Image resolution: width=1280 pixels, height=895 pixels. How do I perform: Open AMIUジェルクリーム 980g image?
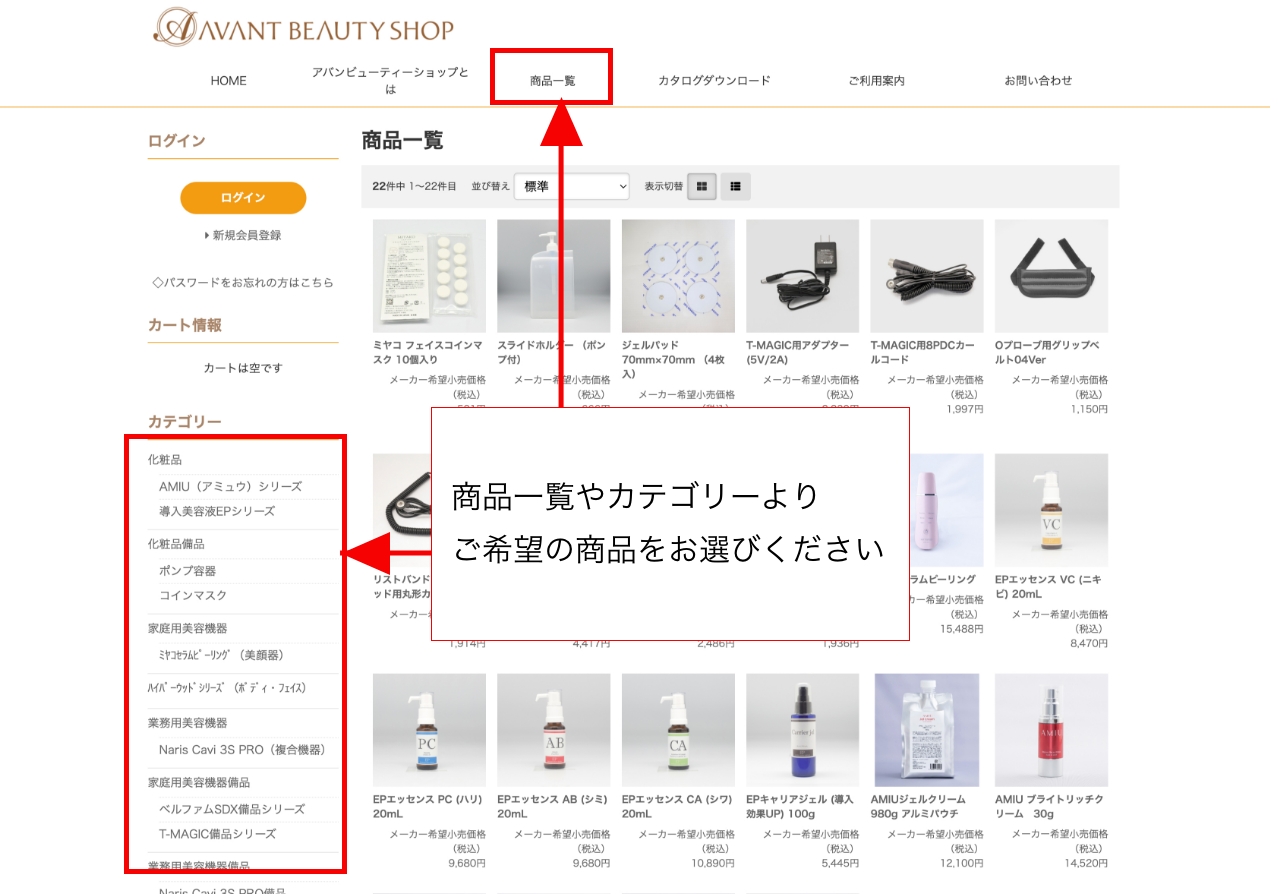[x=927, y=730]
